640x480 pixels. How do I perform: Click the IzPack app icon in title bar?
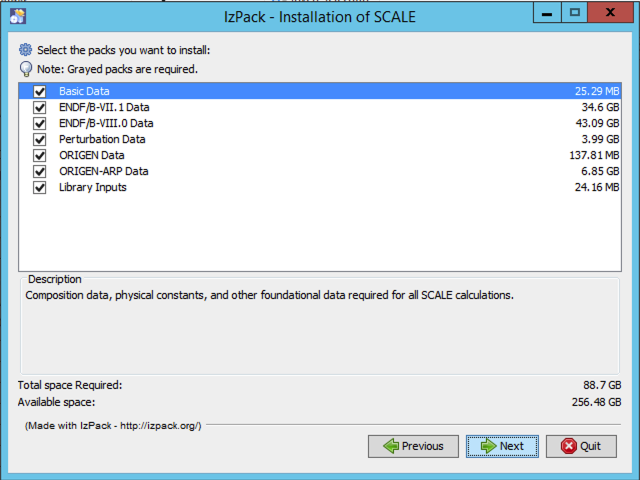coord(17,16)
